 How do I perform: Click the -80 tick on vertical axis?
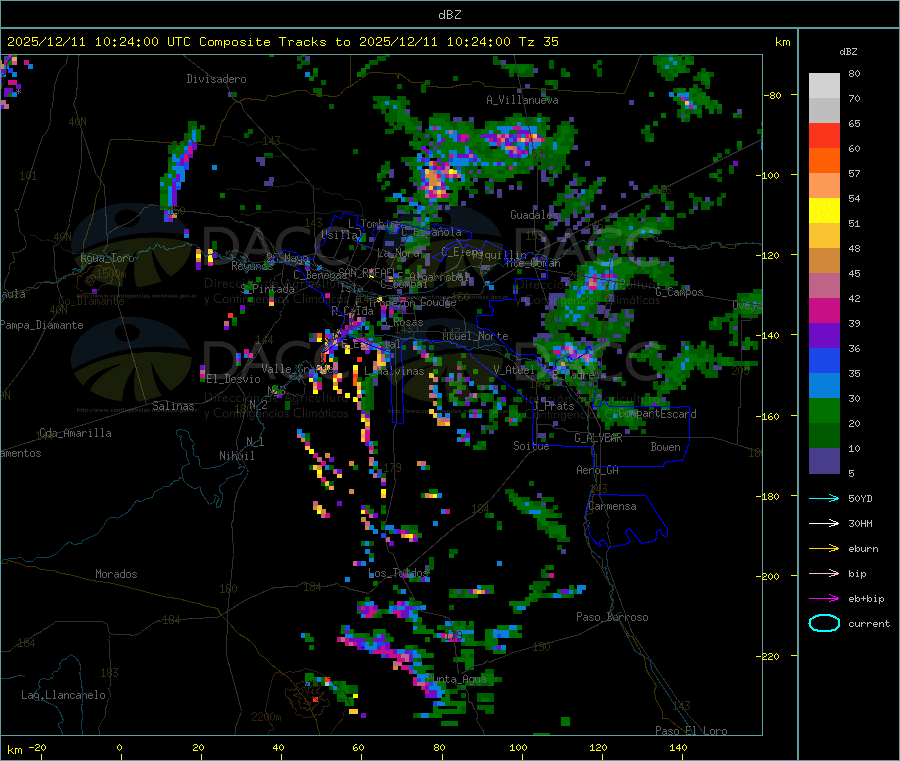(x=773, y=95)
